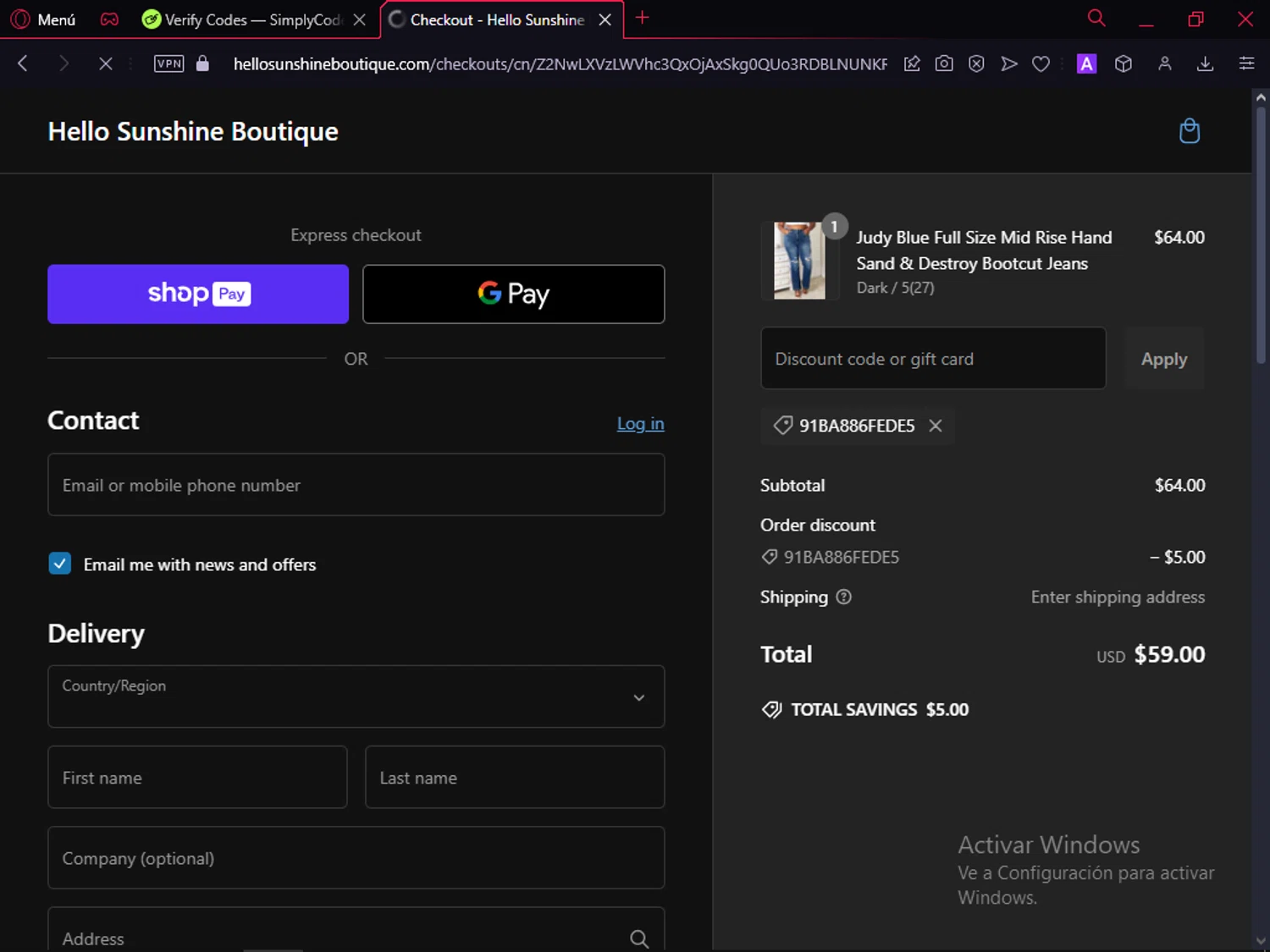Click the Dark / 5(27) variant text
The image size is (1270, 952).
tap(895, 288)
